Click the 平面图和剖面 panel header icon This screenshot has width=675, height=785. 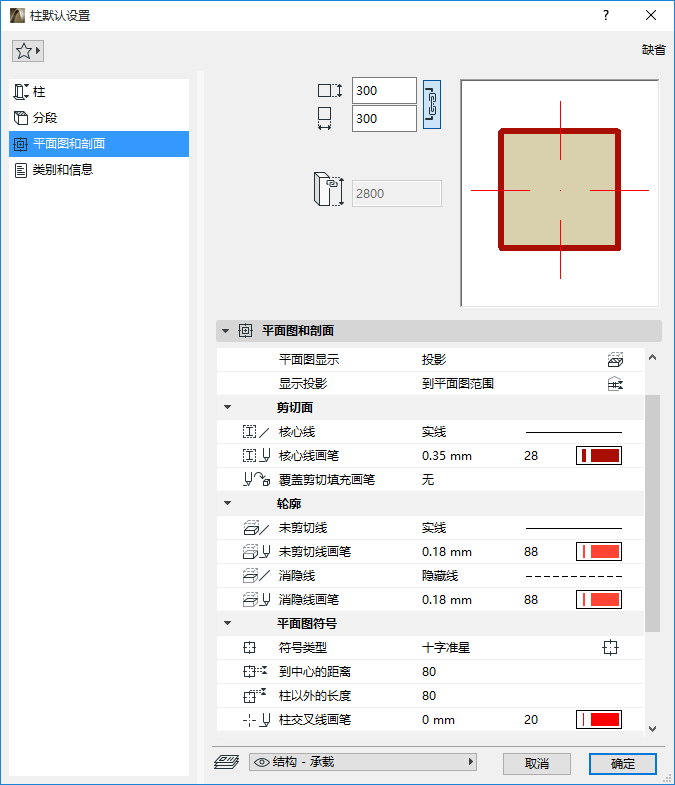click(x=245, y=330)
